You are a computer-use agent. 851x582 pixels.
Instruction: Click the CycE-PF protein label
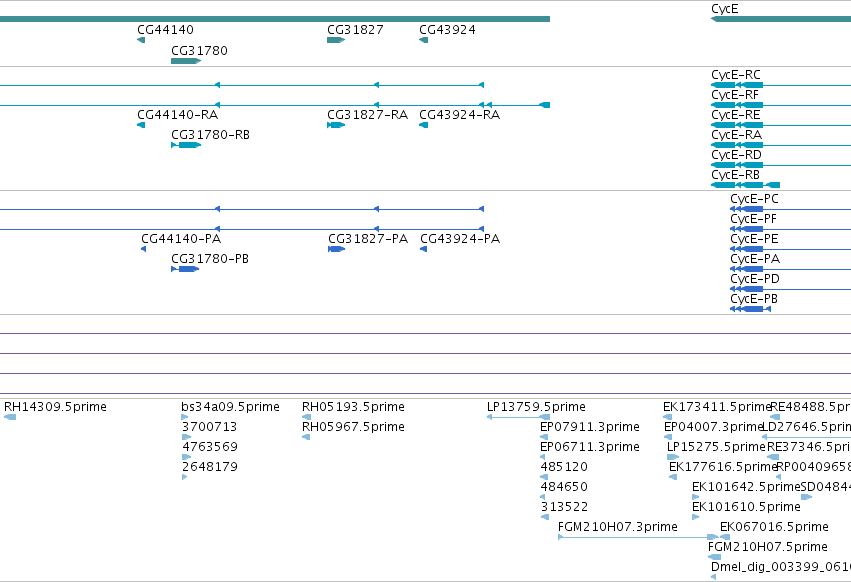pyautogui.click(x=753, y=219)
